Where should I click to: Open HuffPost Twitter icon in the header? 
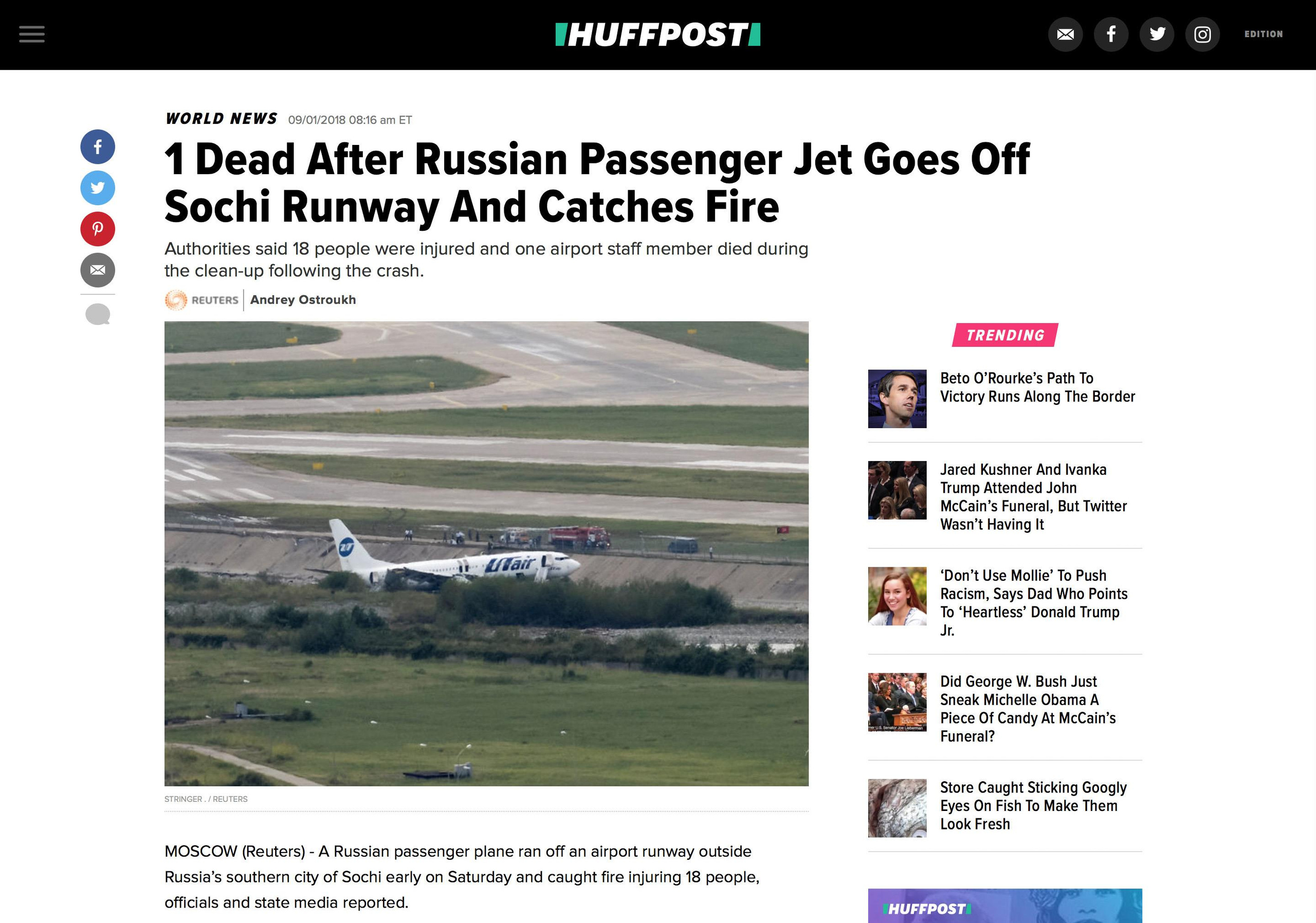1157,34
